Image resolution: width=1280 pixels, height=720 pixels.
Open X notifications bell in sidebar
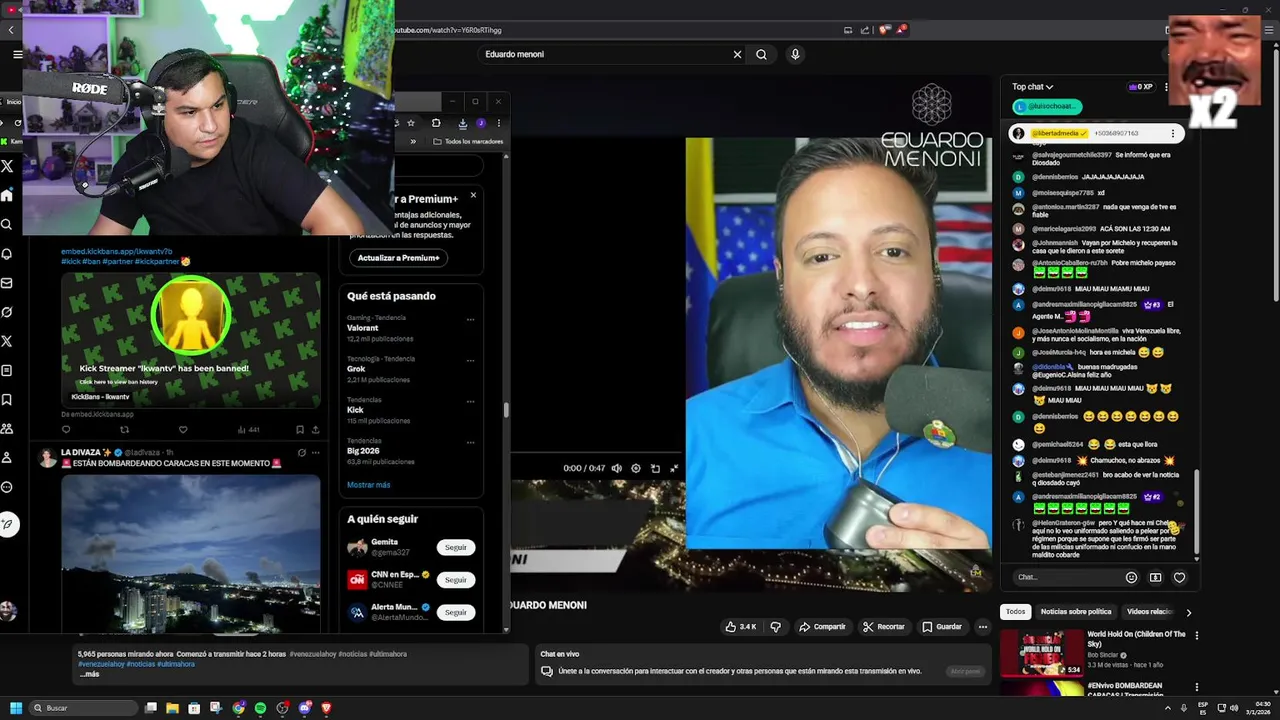click(x=7, y=254)
